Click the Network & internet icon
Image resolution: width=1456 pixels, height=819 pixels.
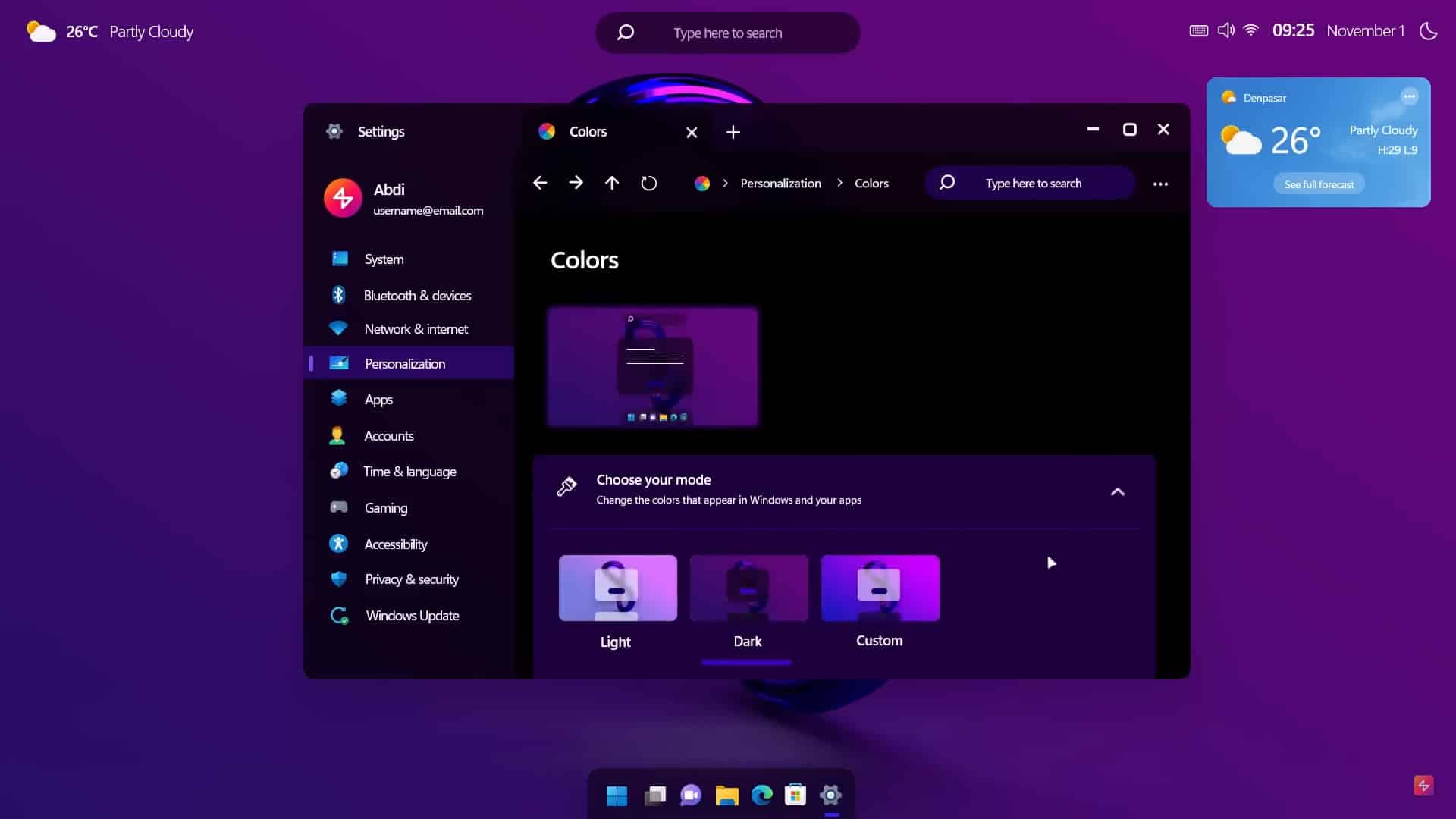point(339,328)
